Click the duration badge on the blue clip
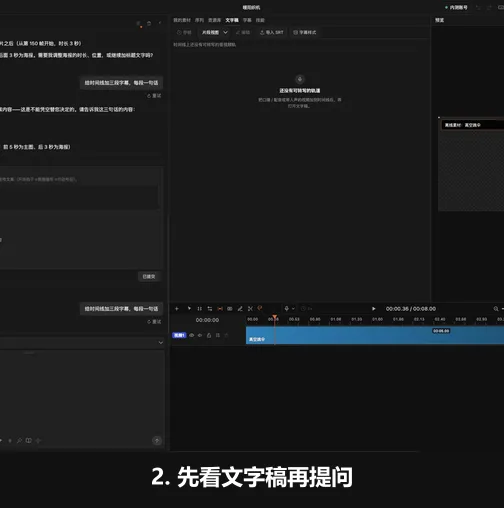 441,331
